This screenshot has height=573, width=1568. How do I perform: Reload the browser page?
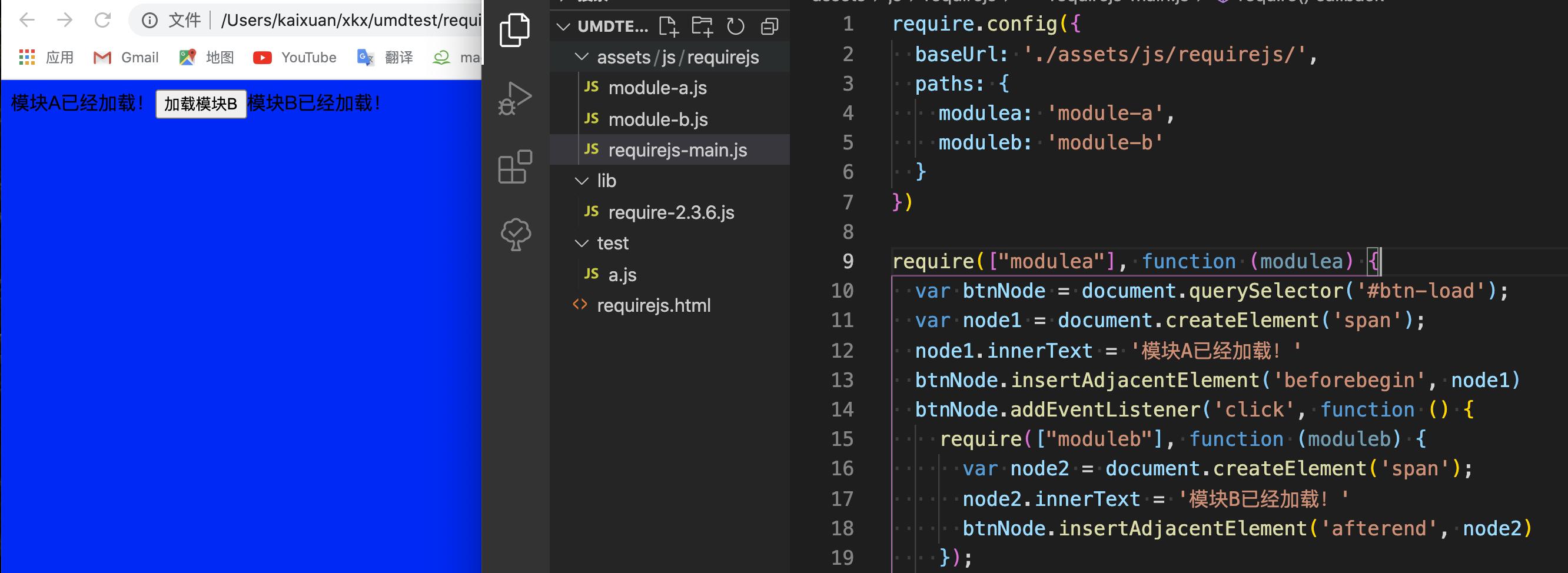pyautogui.click(x=102, y=20)
